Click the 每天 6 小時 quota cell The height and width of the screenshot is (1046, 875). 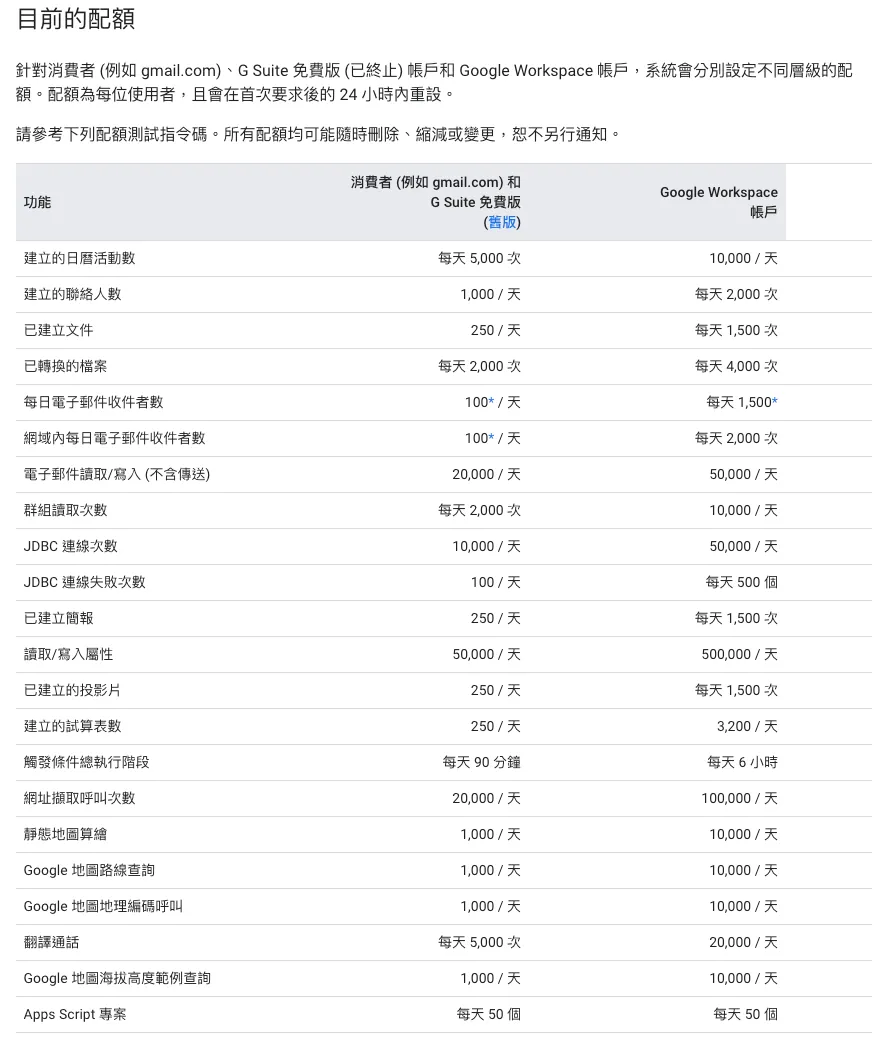pos(742,762)
